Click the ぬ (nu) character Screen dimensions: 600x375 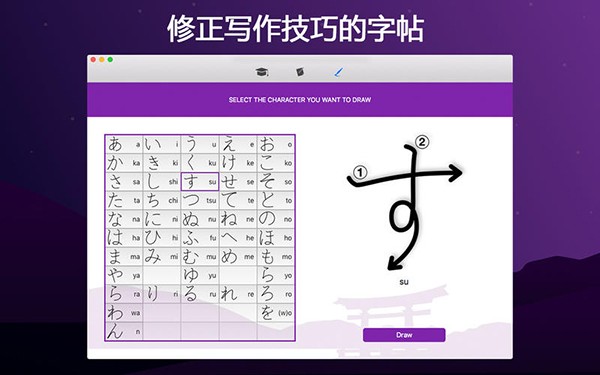[200, 220]
